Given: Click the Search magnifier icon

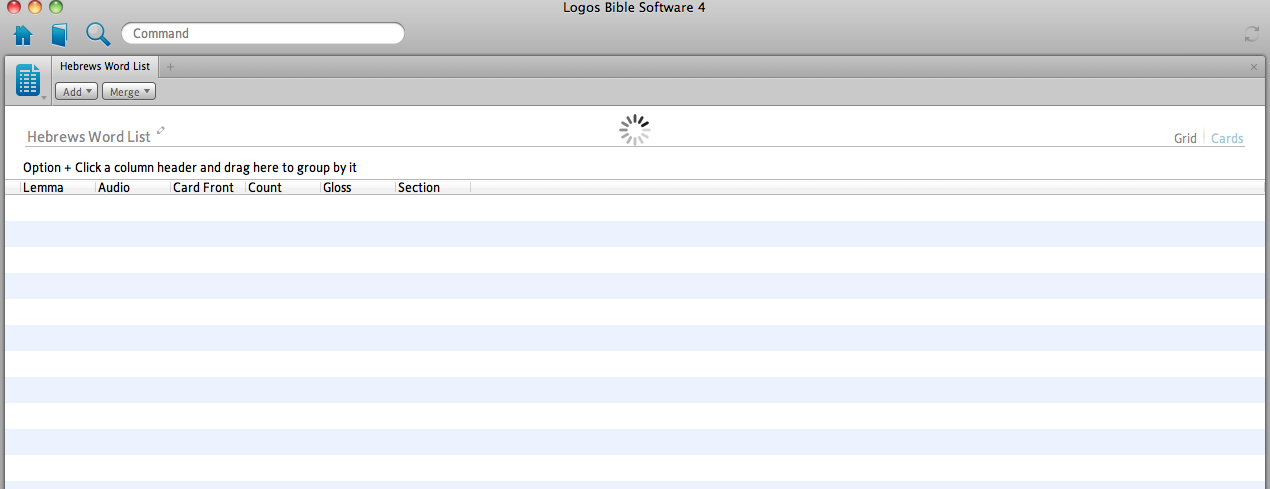Looking at the screenshot, I should click(97, 34).
